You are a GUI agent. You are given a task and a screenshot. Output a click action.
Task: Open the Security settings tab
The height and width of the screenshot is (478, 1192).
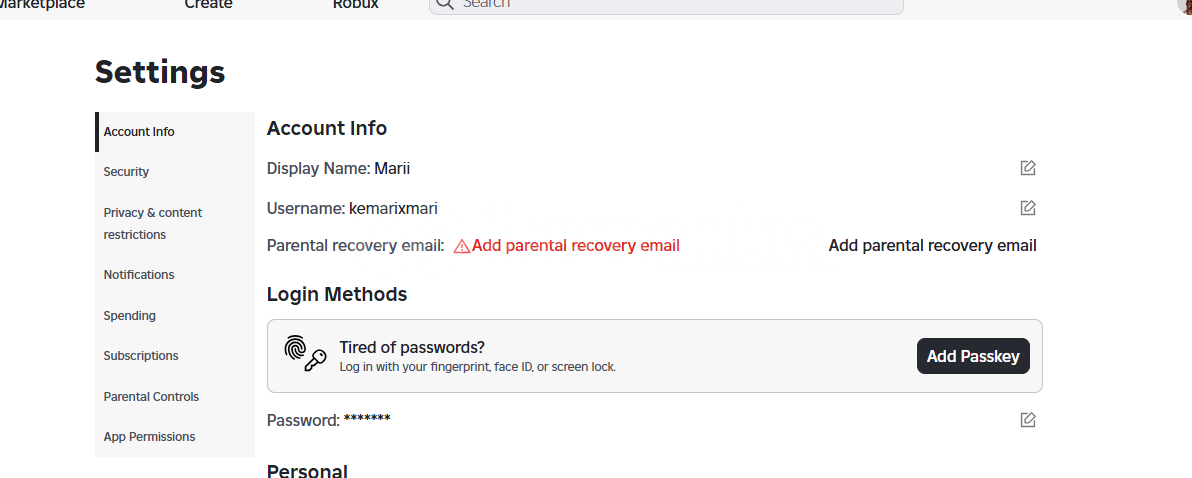(x=126, y=172)
